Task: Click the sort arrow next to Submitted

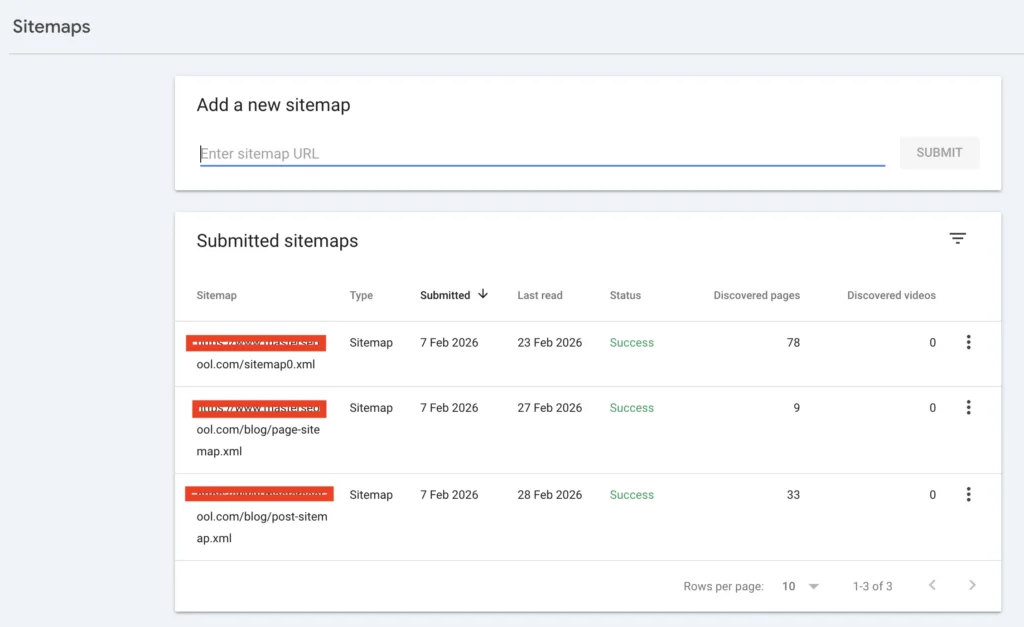Action: point(483,295)
